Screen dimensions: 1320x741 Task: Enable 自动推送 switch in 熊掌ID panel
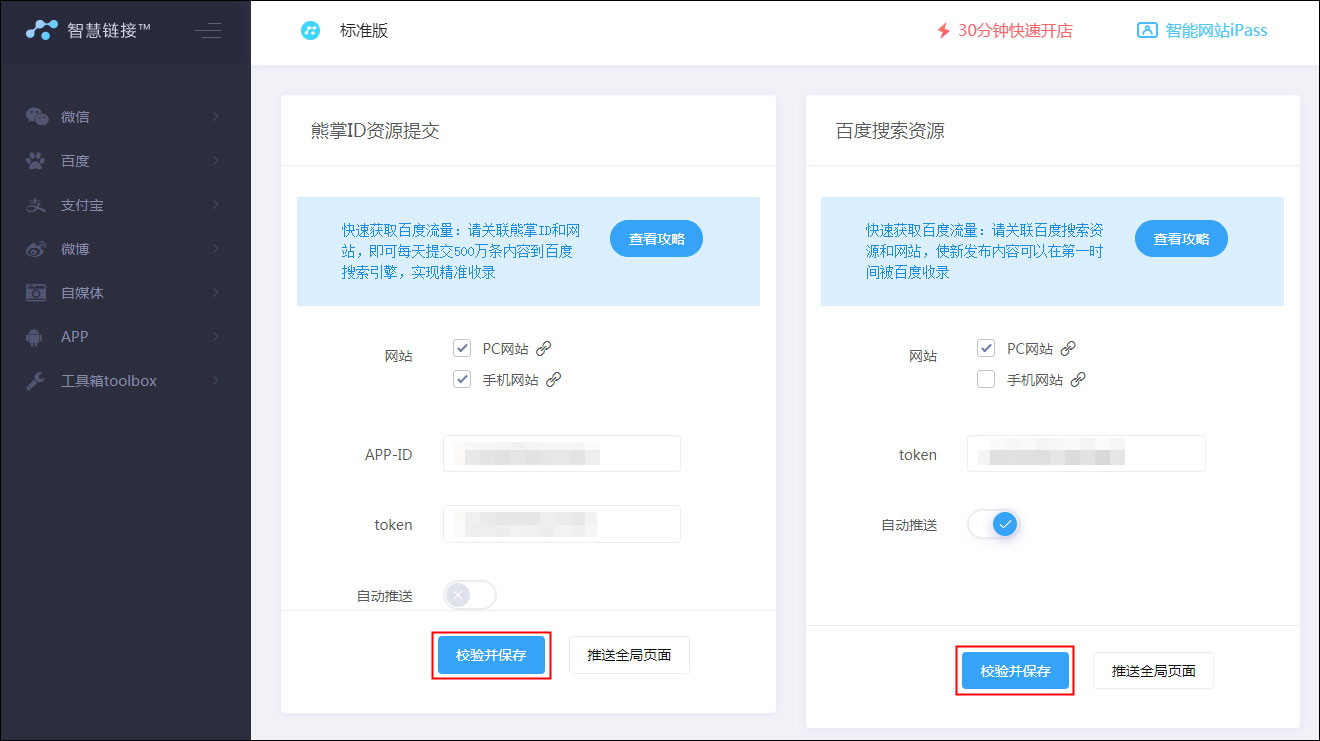(470, 595)
